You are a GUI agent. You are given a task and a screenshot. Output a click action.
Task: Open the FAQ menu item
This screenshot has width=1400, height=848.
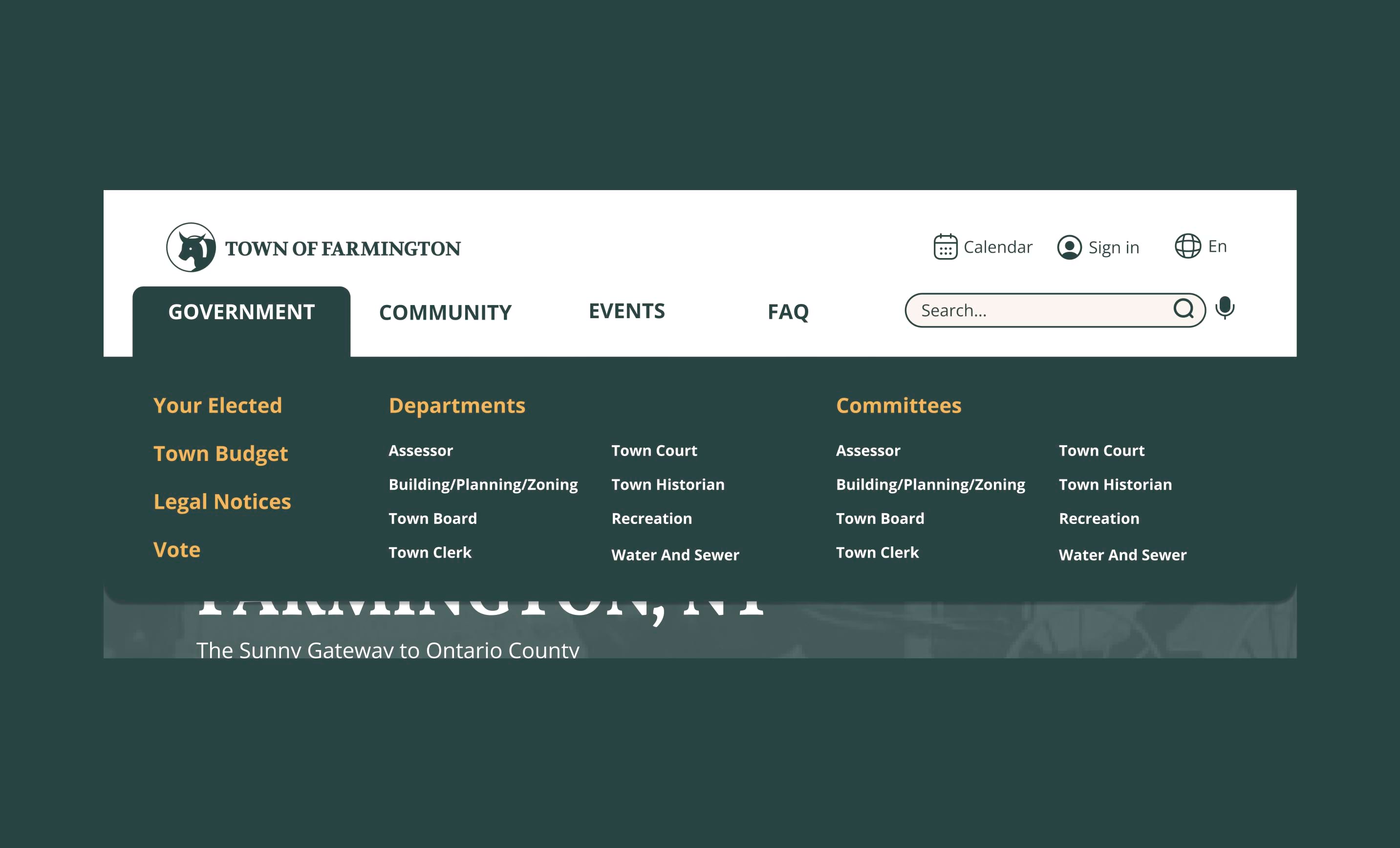(x=788, y=311)
